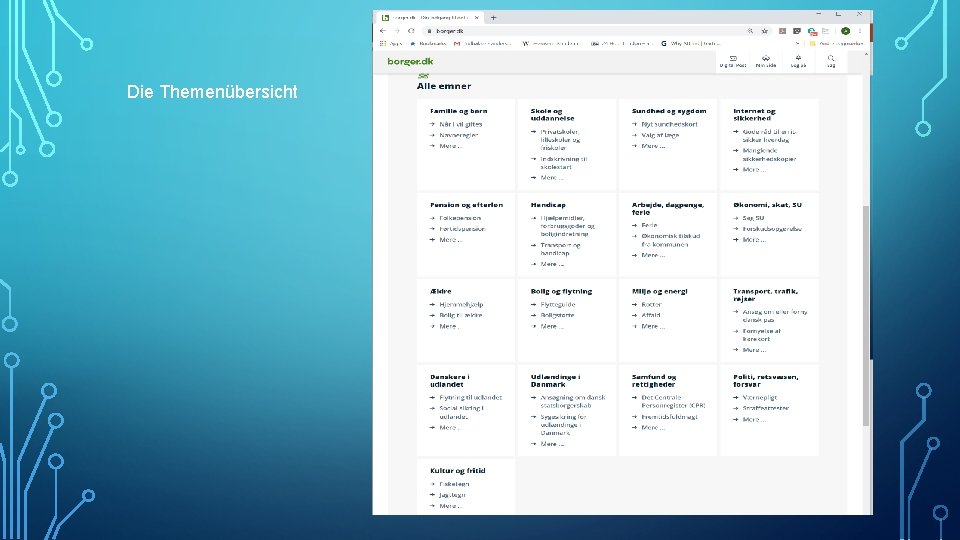Open the Bookmarks item in the bookmarks bar
960x540 pixels.
pyautogui.click(x=428, y=43)
